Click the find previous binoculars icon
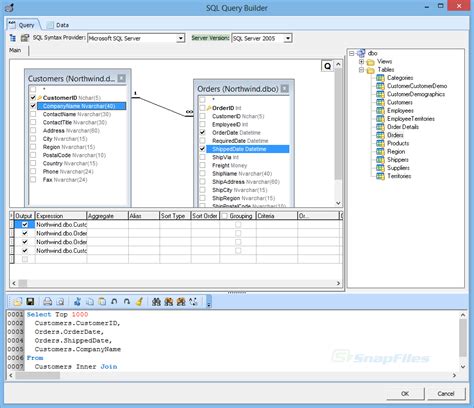 [181, 302]
